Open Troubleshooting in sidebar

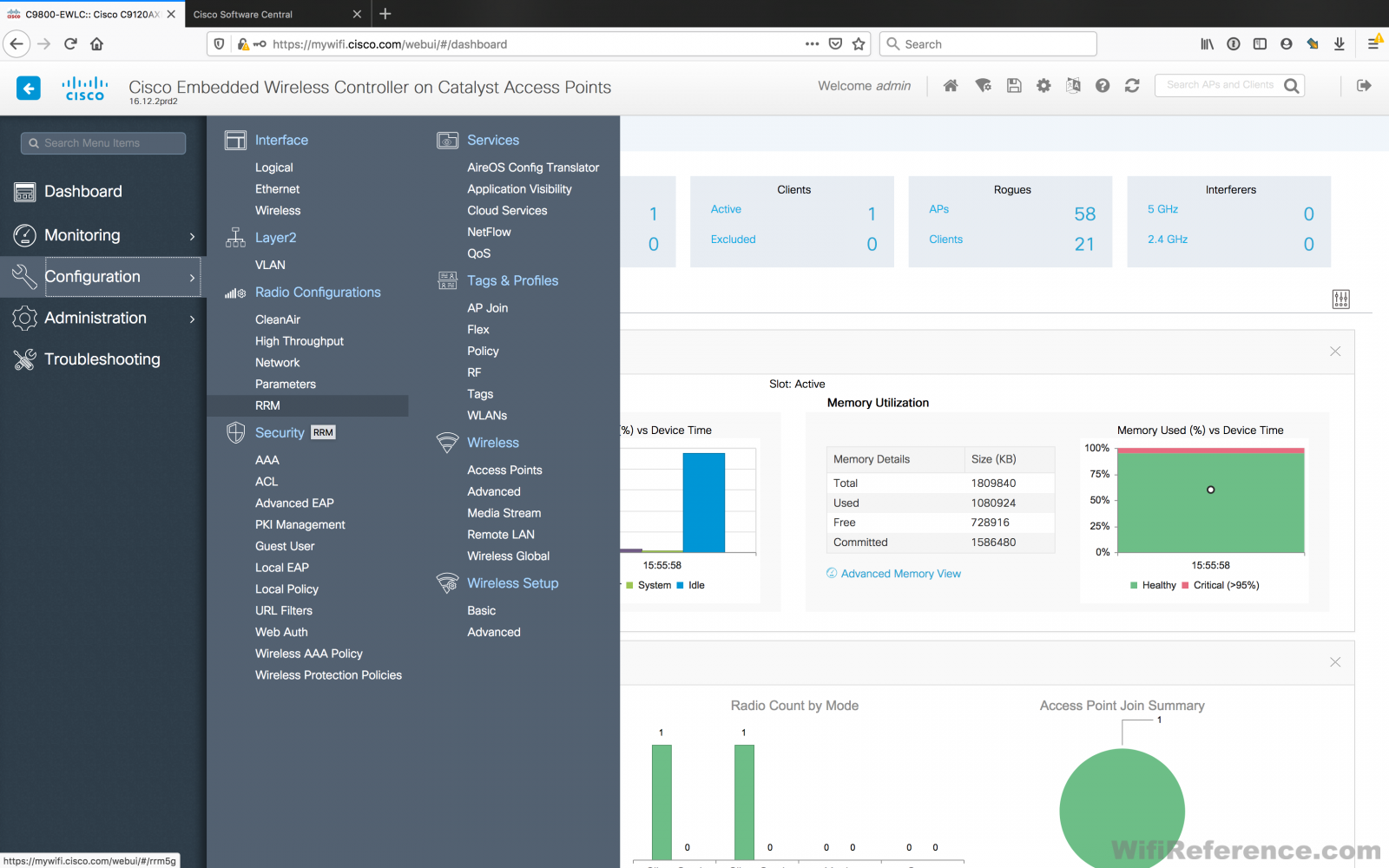pyautogui.click(x=102, y=359)
